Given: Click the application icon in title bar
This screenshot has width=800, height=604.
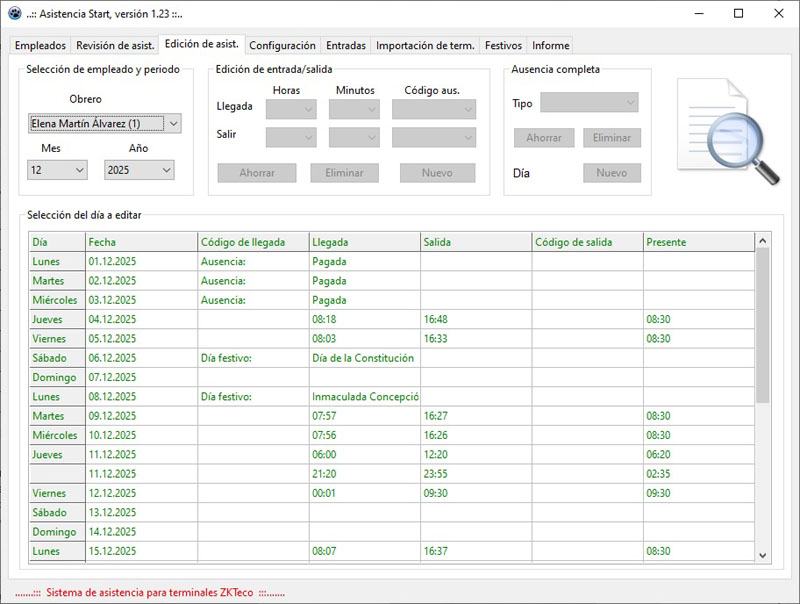Looking at the screenshot, I should (x=14, y=14).
